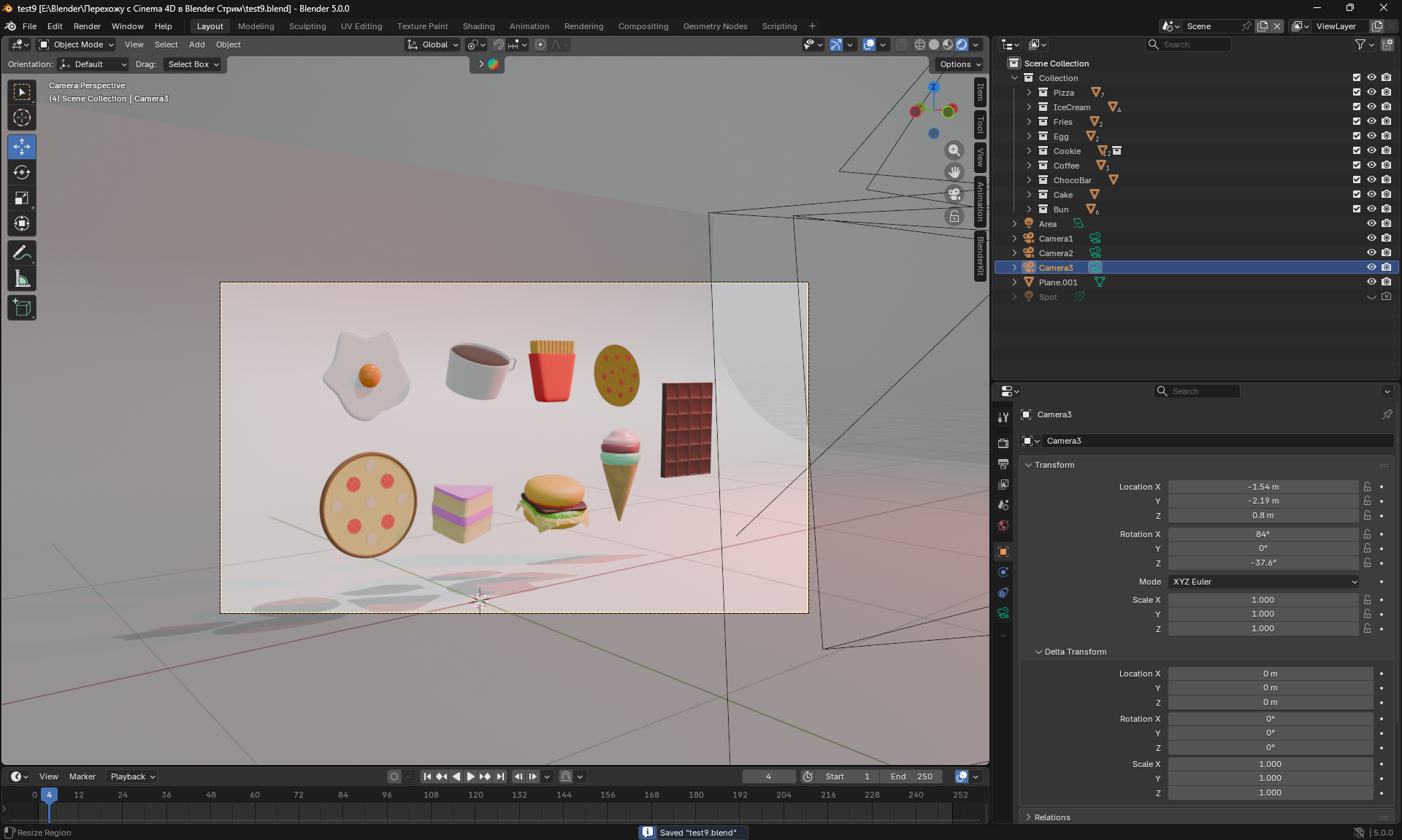This screenshot has height=840, width=1402.
Task: Open Object Constraints properties tab
Action: point(1003,593)
